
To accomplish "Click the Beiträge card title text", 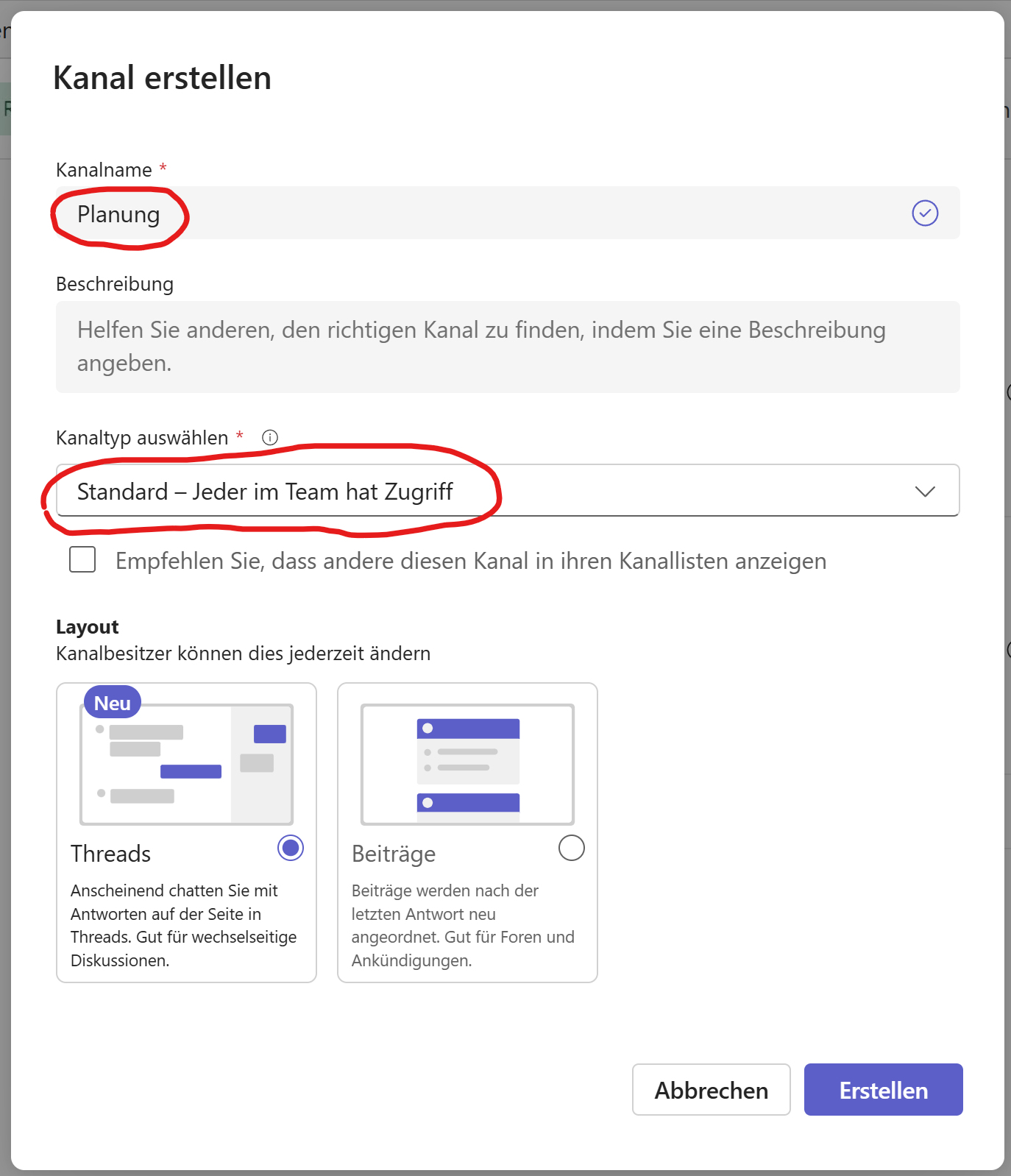I will (x=394, y=854).
